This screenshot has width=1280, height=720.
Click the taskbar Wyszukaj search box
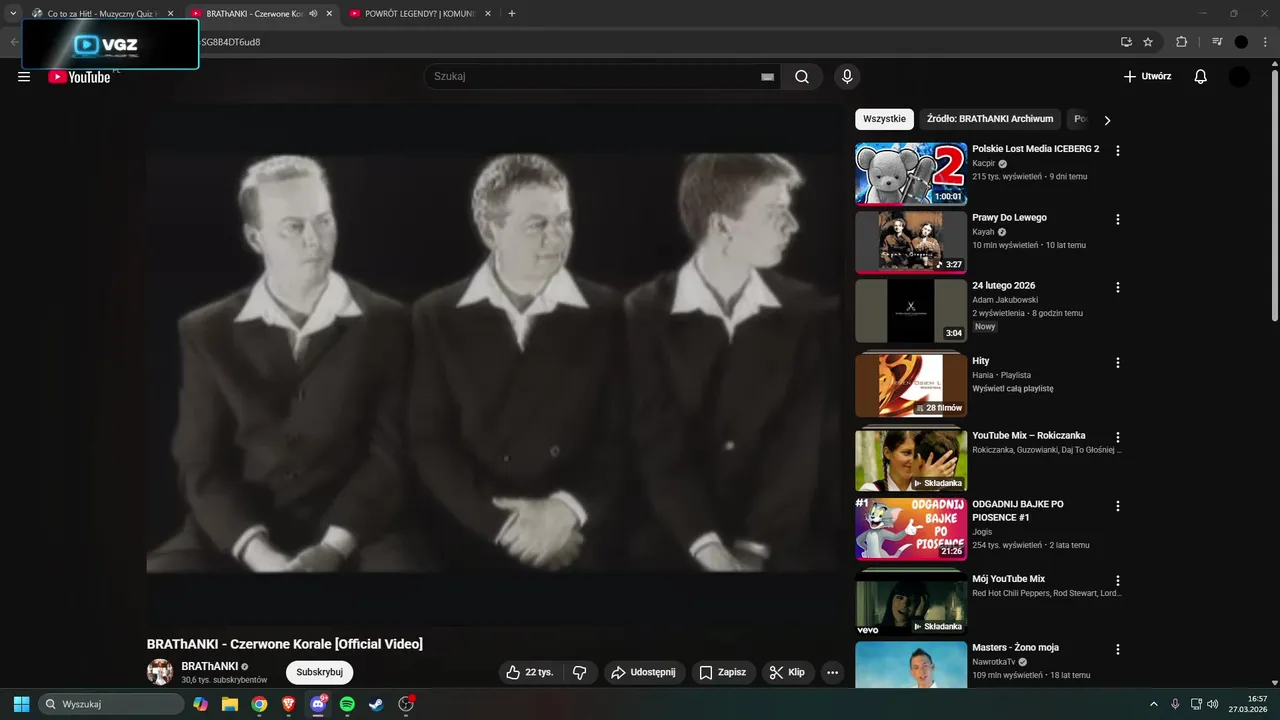coord(110,704)
